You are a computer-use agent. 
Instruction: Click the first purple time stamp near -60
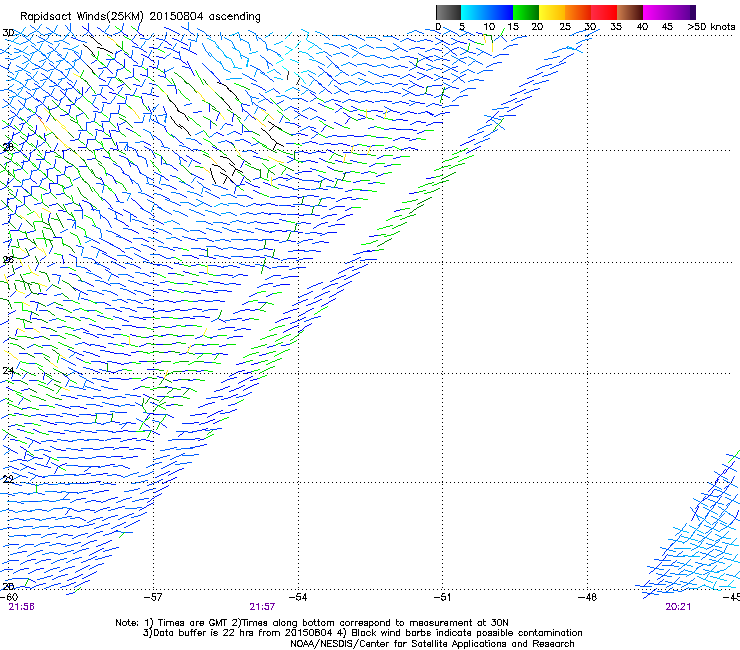pyautogui.click(x=21, y=607)
